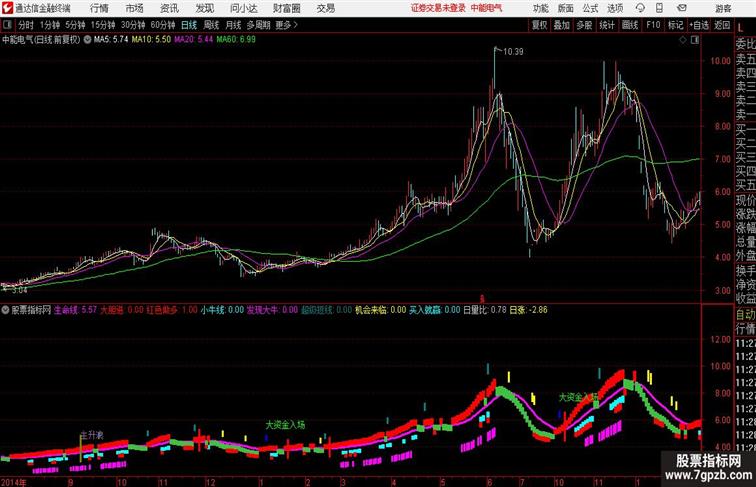Screen dimensions: 756x487
Task: Click the MA20: 5.44 indicator value
Action: tap(193, 40)
